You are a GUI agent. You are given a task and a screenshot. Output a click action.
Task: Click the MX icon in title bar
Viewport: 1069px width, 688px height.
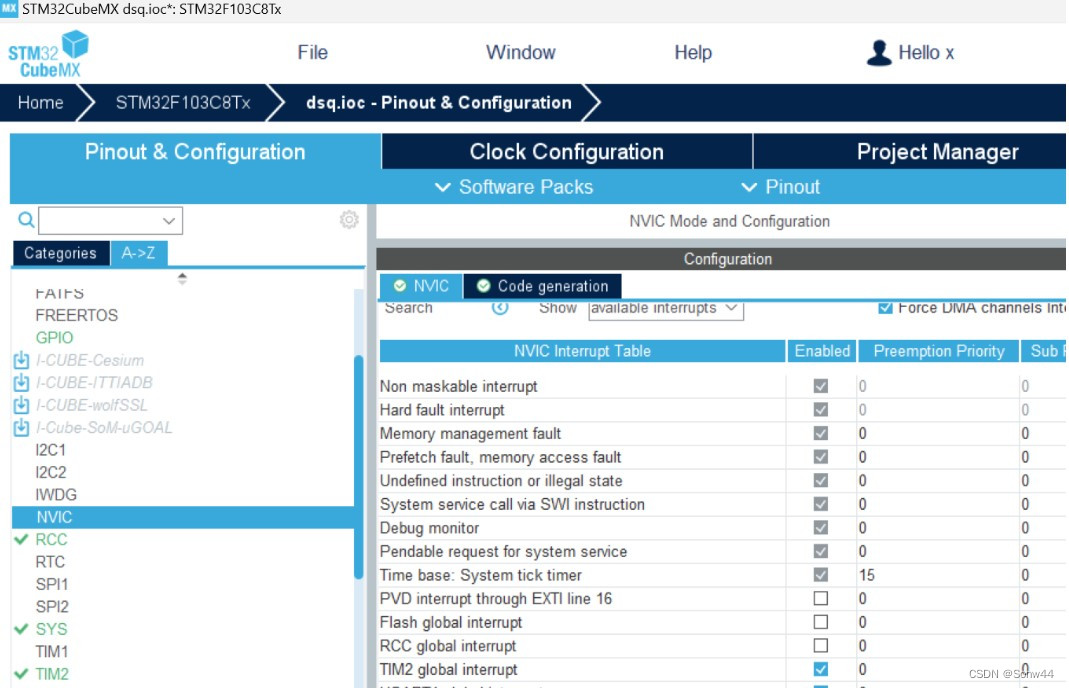point(9,9)
